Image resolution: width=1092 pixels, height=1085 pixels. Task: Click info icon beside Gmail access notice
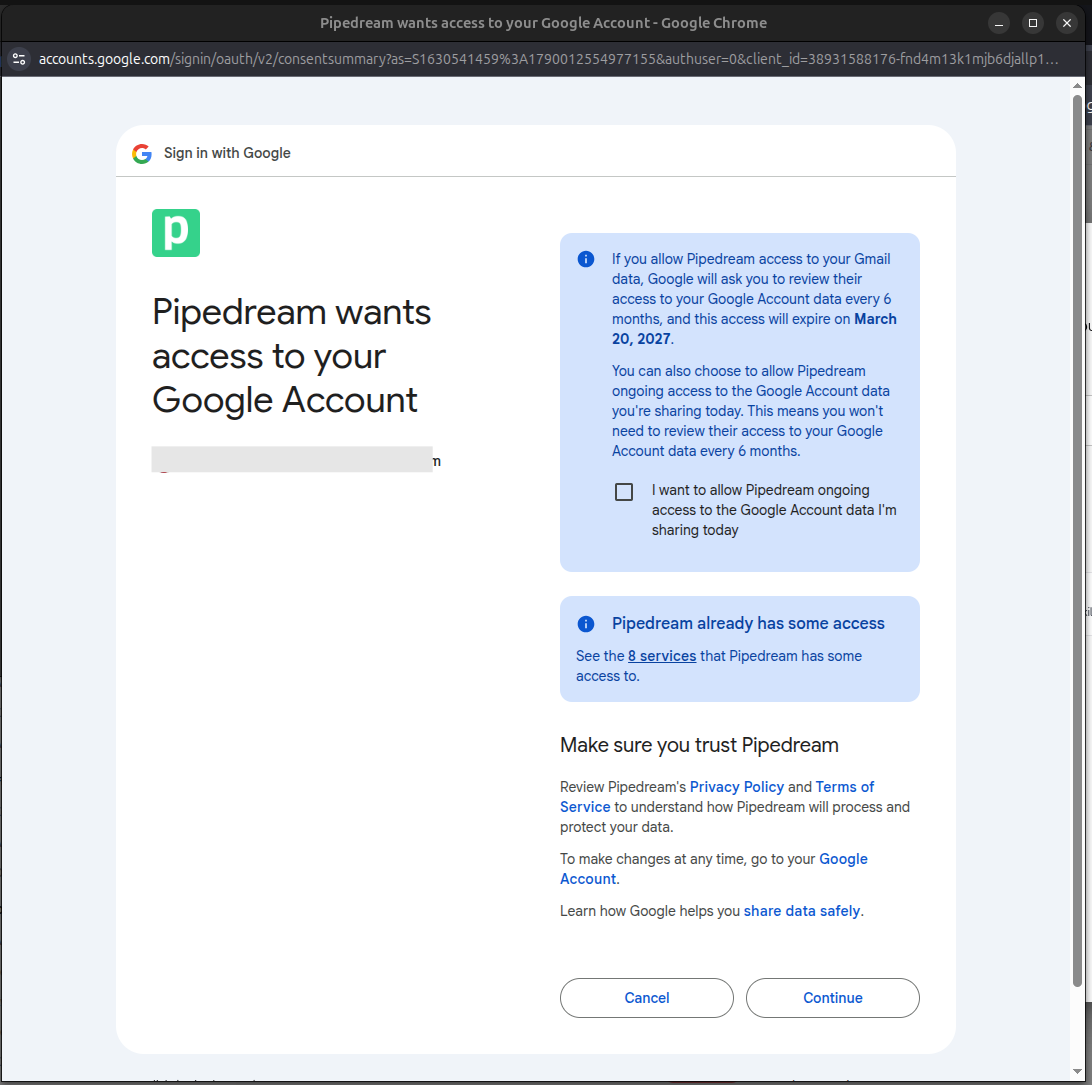click(x=586, y=259)
